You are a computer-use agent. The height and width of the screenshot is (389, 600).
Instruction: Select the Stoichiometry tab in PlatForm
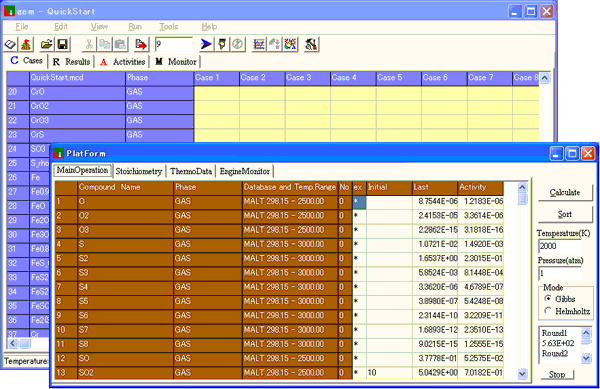click(x=139, y=171)
